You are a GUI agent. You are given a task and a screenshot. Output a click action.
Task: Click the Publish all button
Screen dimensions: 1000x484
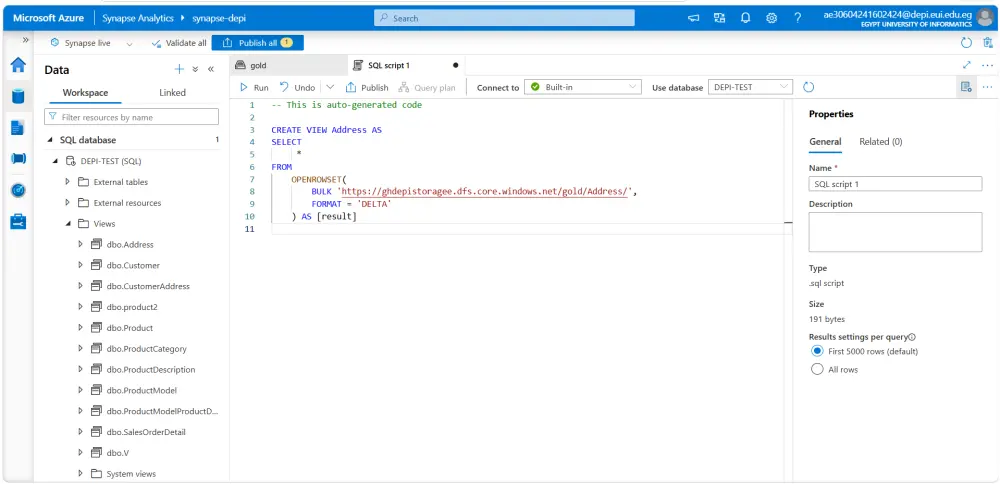coord(257,43)
